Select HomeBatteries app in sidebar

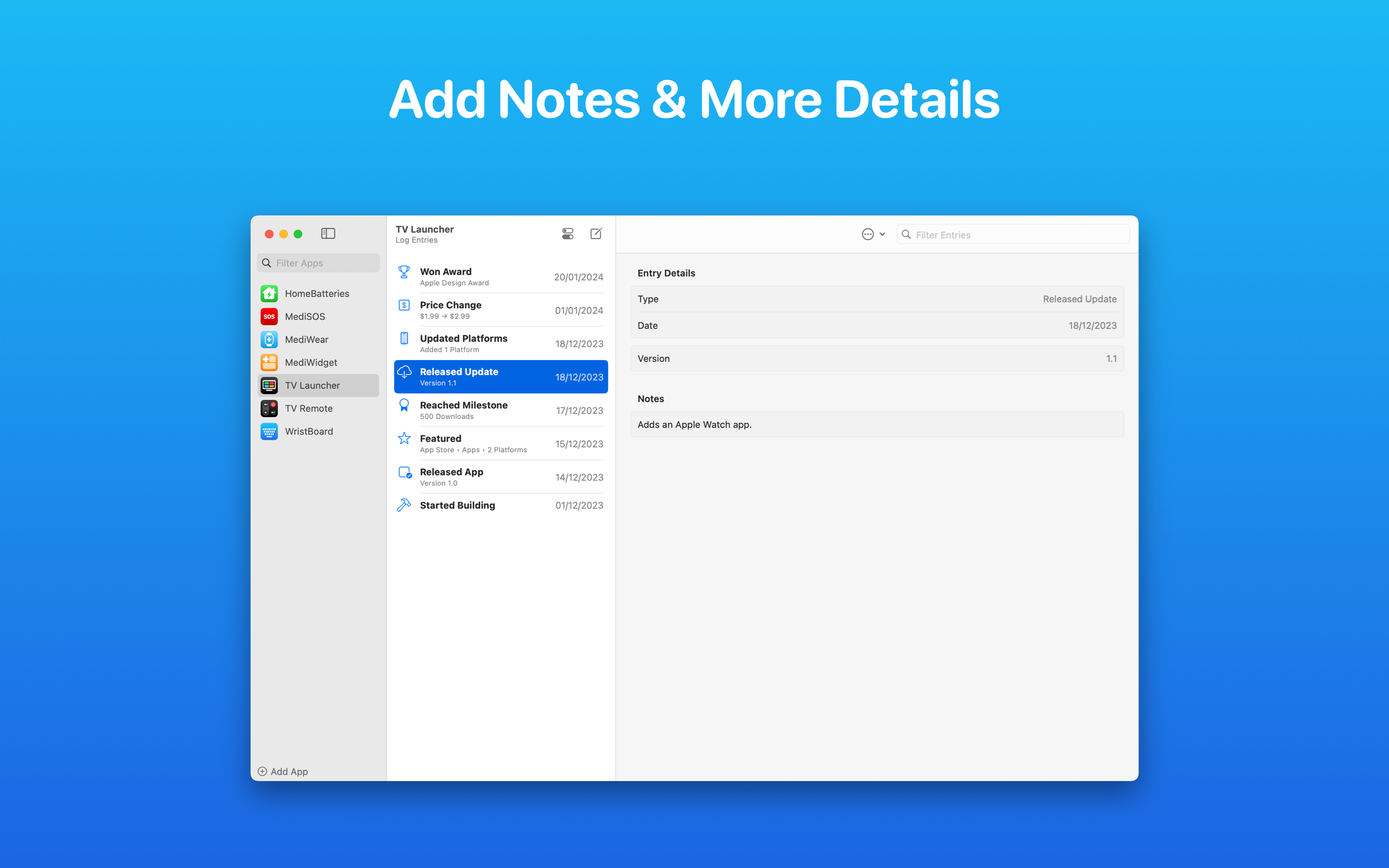tap(317, 293)
